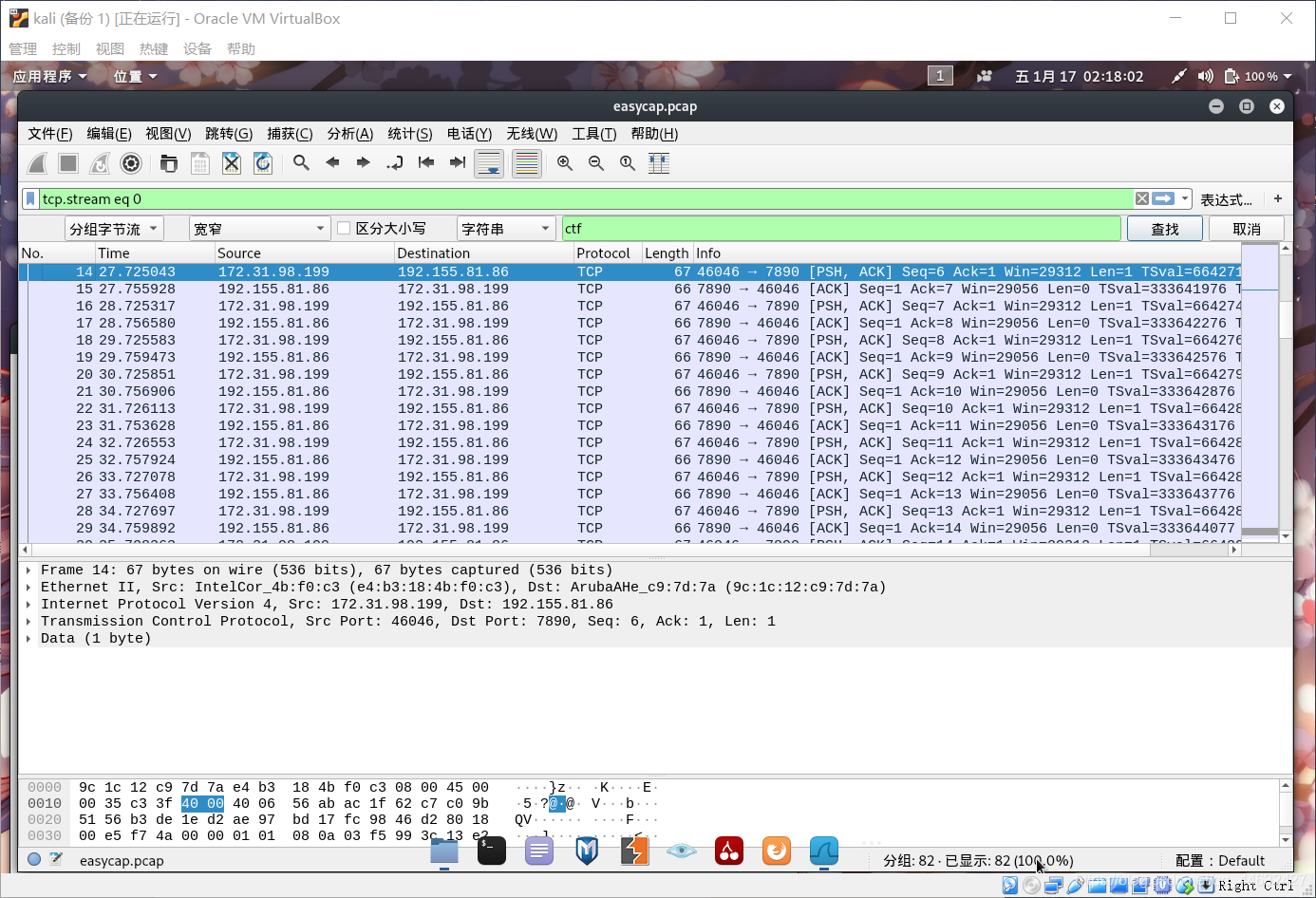Sort by the Protocol column header
Image resolution: width=1316 pixels, height=898 pixels.
(607, 253)
